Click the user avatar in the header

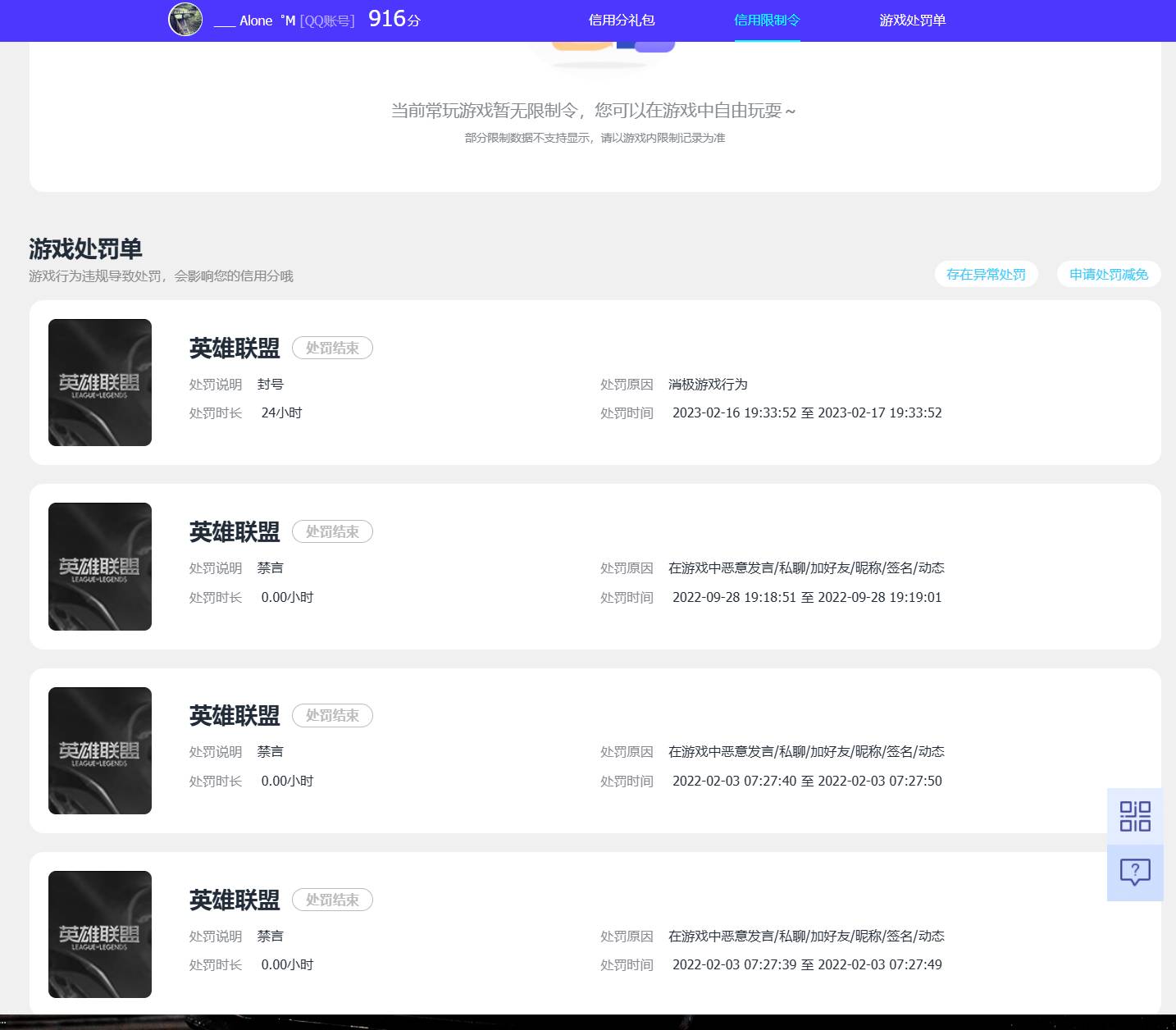coord(185,20)
